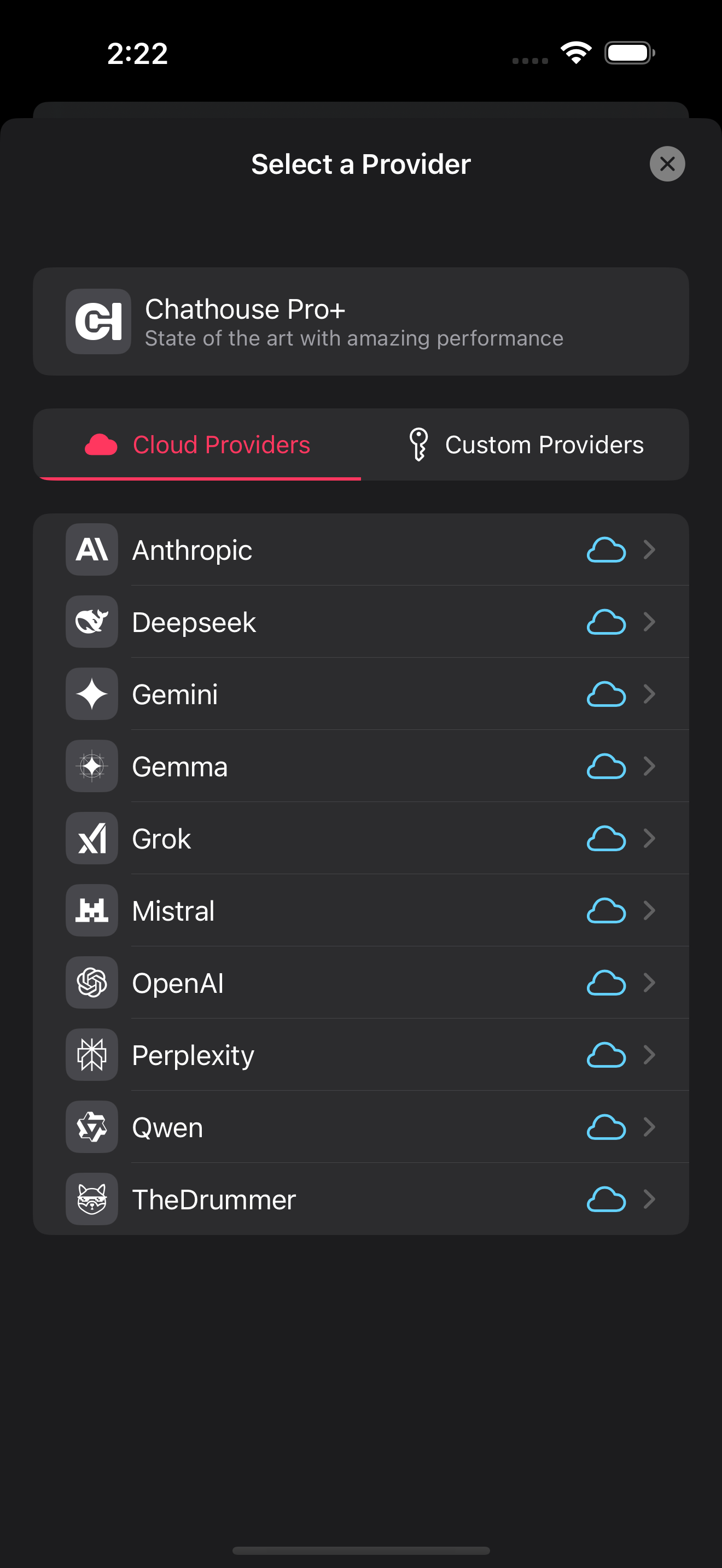Select the Deepseek provider name
The height and width of the screenshot is (1568, 722).
[194, 623]
